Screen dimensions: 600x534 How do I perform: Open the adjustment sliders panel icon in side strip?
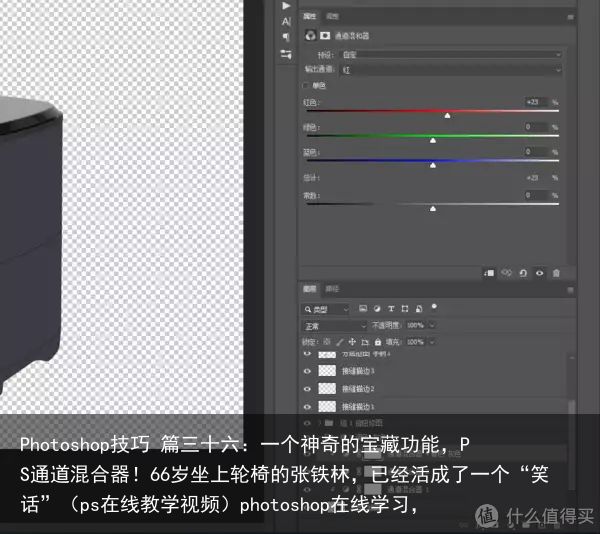click(286, 54)
